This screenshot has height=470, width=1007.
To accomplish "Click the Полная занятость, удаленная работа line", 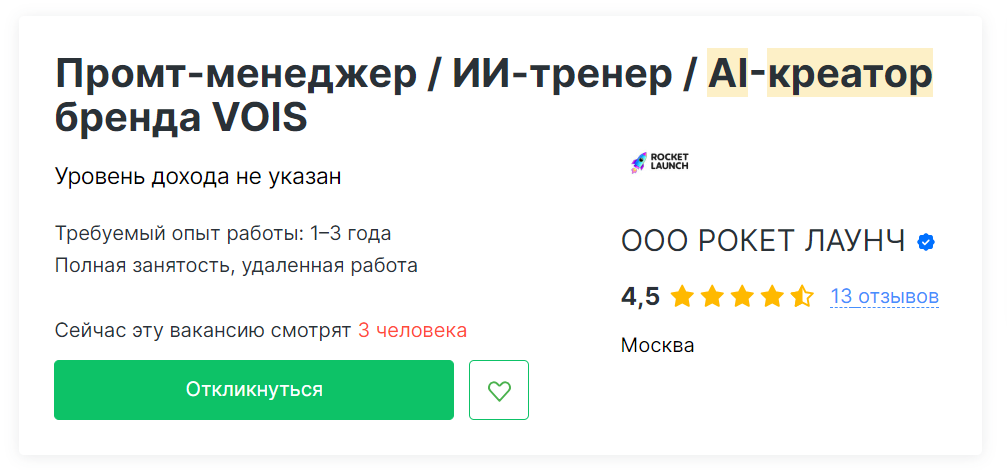I will (236, 265).
